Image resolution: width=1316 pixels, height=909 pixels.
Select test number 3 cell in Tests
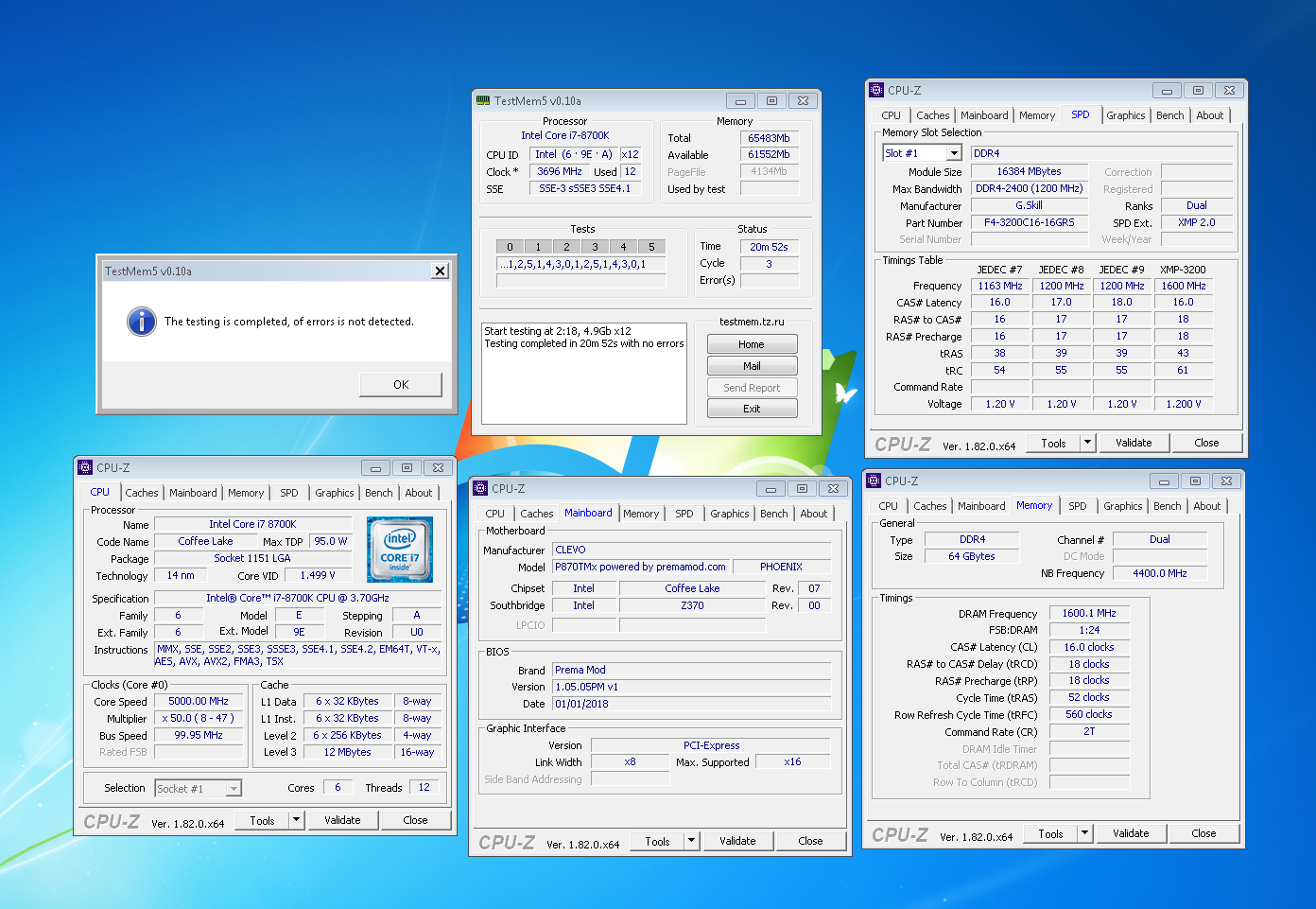[595, 247]
